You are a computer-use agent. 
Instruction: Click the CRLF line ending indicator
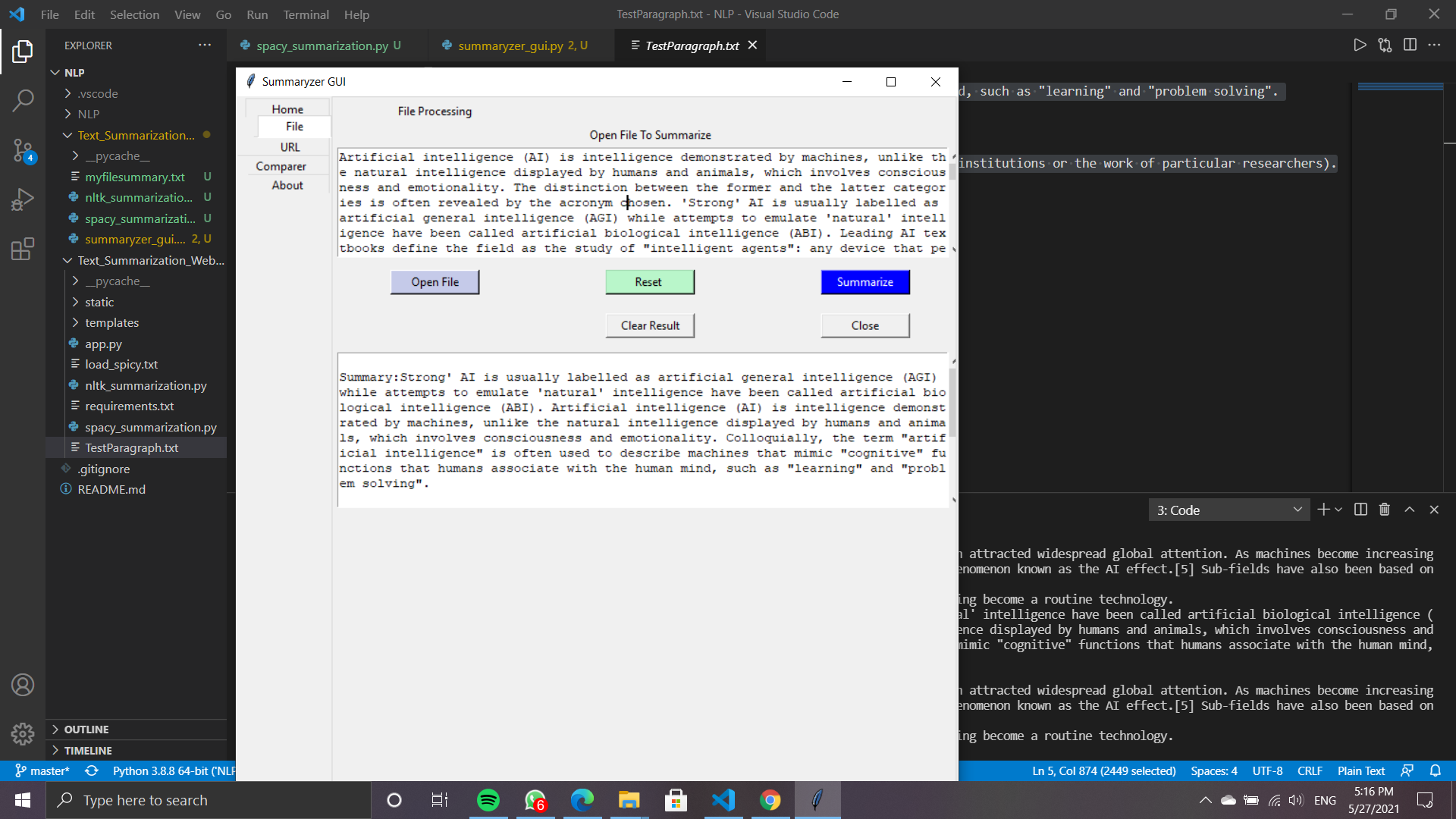coord(1310,770)
